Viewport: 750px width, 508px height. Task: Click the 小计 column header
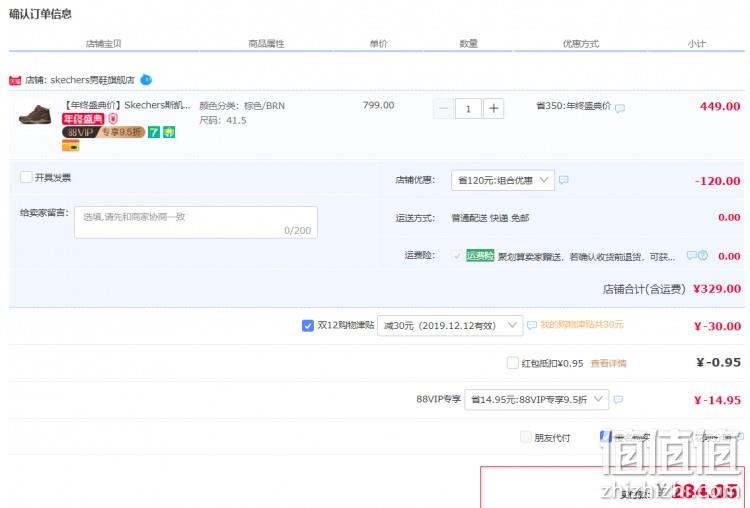pos(696,44)
